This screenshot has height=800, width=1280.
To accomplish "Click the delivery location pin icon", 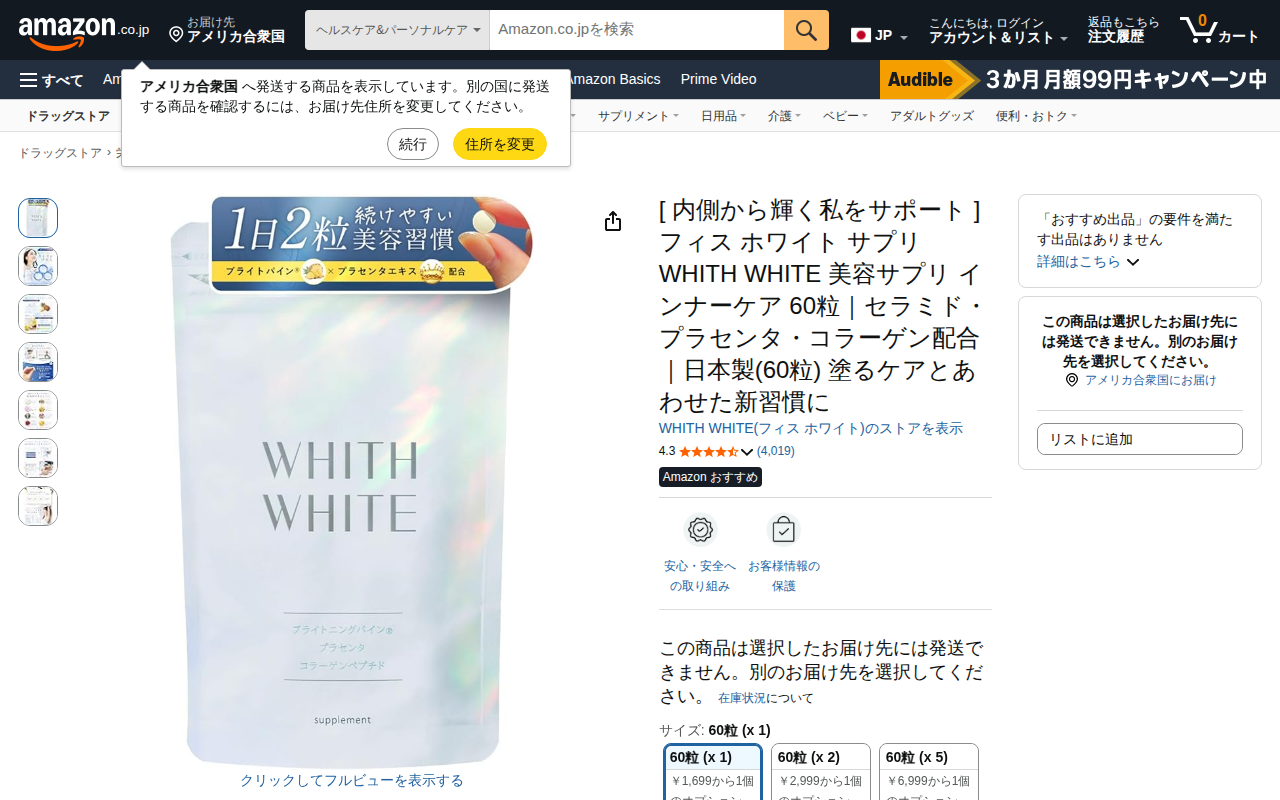I will pos(176,35).
